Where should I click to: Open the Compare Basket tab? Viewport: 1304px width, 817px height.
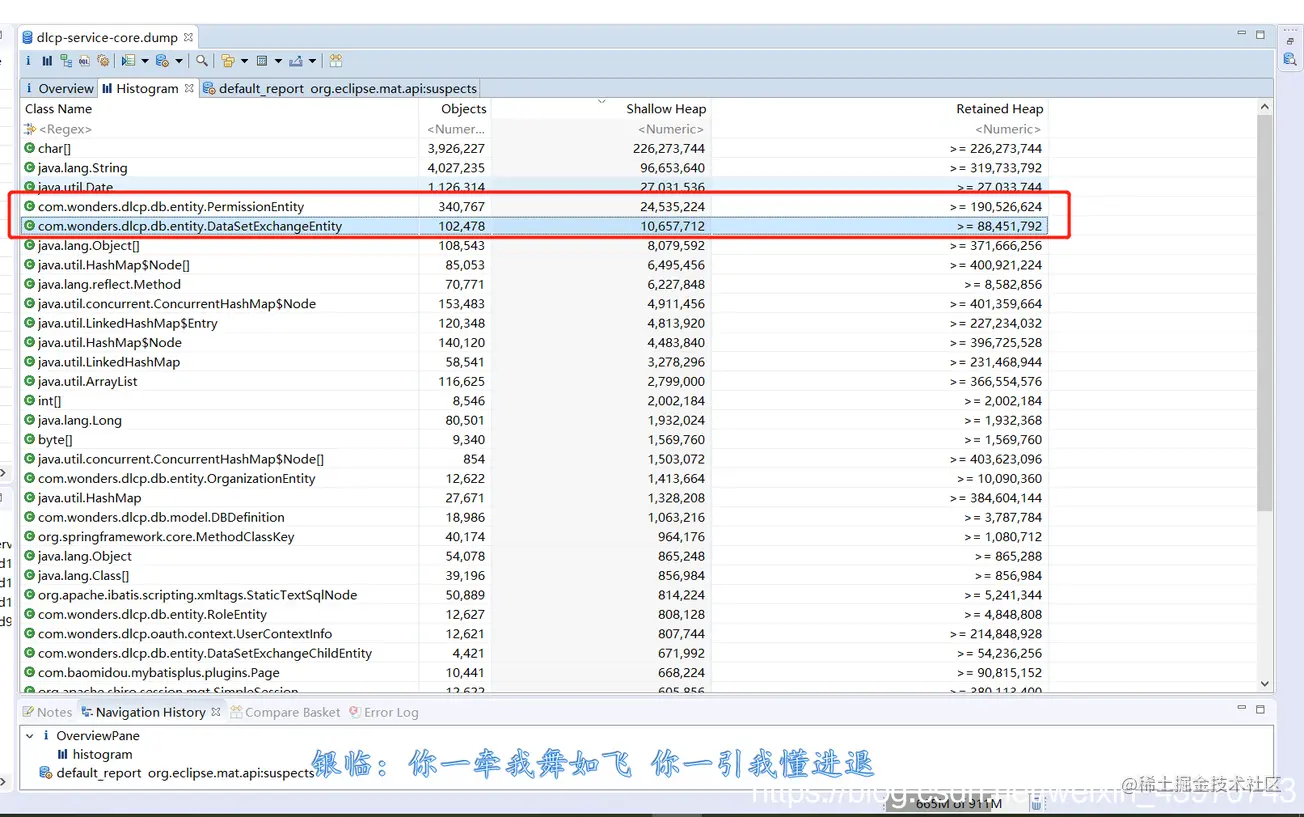point(285,712)
